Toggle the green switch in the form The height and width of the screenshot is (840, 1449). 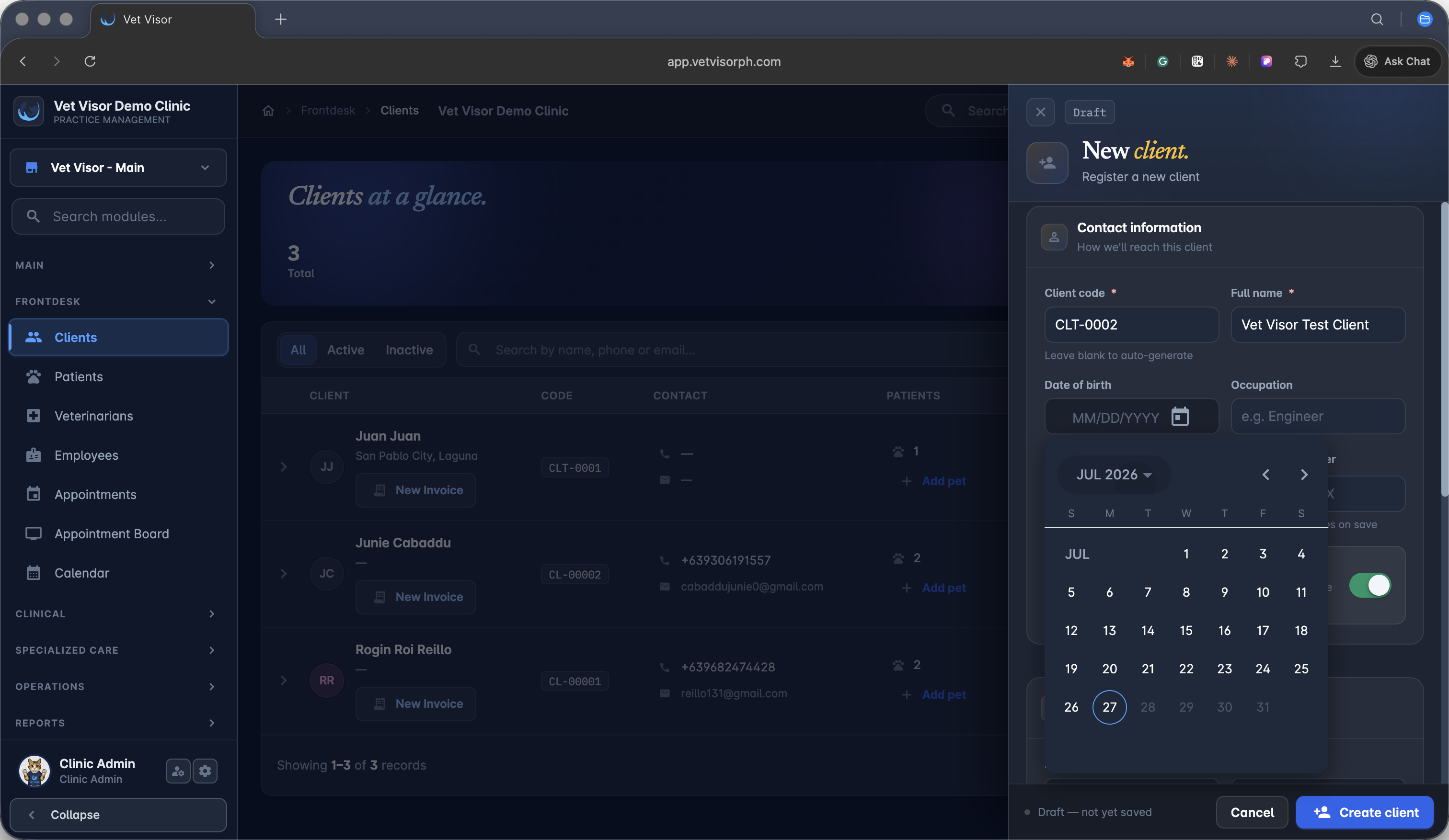pyautogui.click(x=1369, y=586)
